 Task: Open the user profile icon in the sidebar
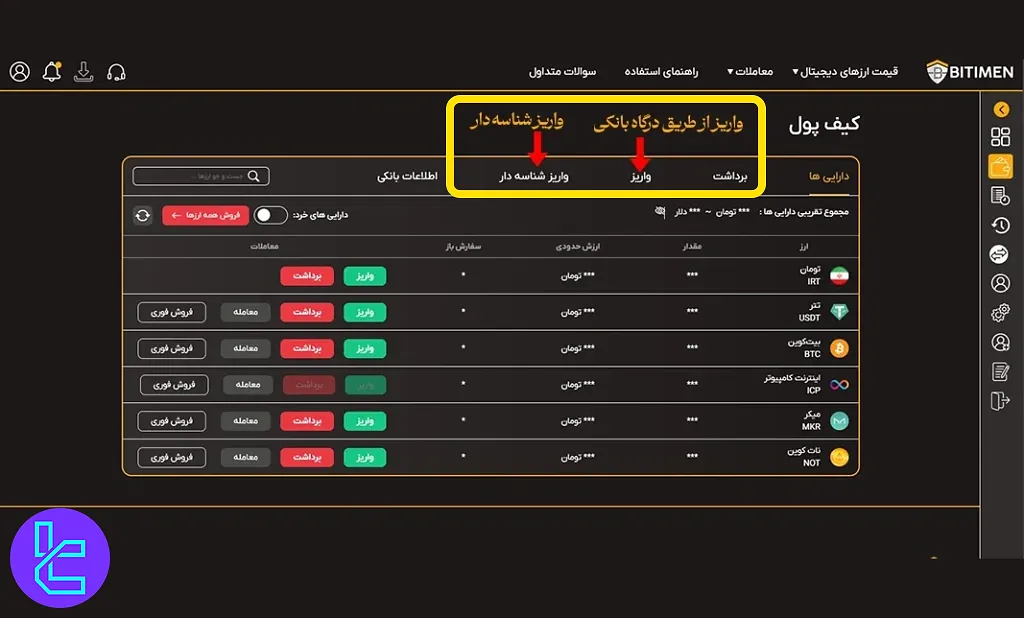(1000, 283)
